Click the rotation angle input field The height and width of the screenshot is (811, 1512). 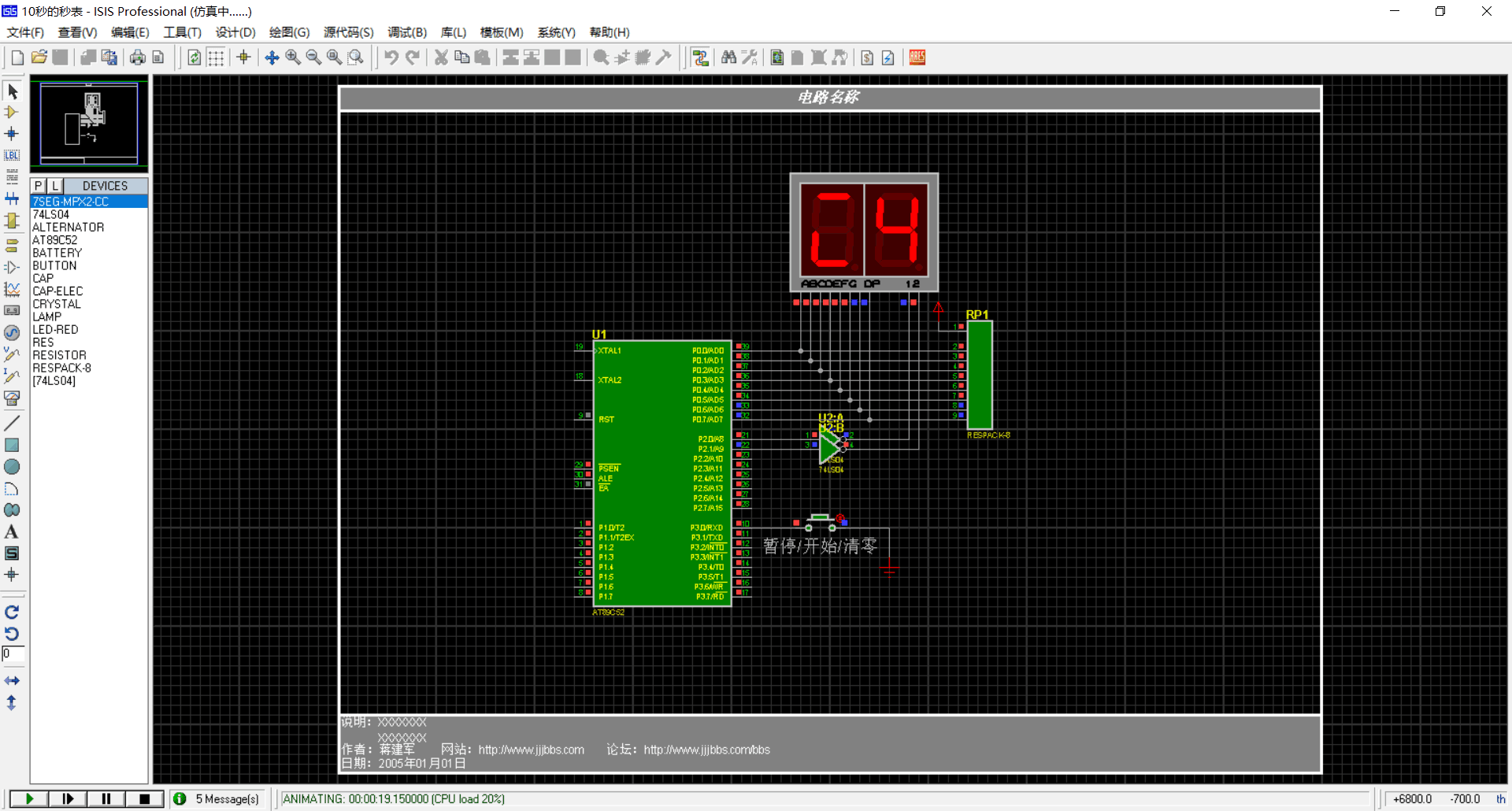(x=13, y=654)
